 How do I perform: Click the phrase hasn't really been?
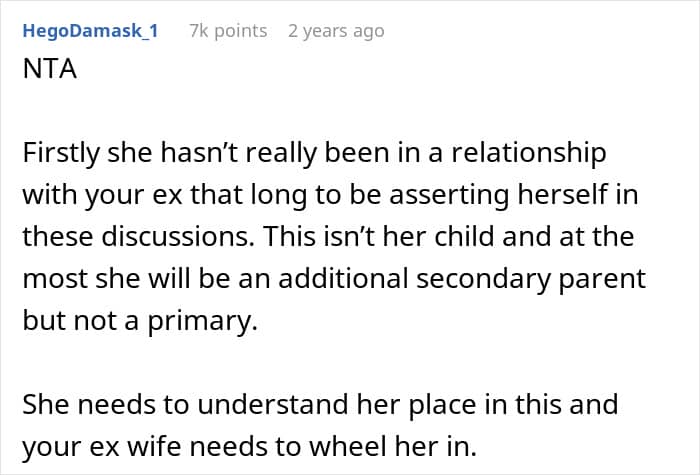click(262, 153)
